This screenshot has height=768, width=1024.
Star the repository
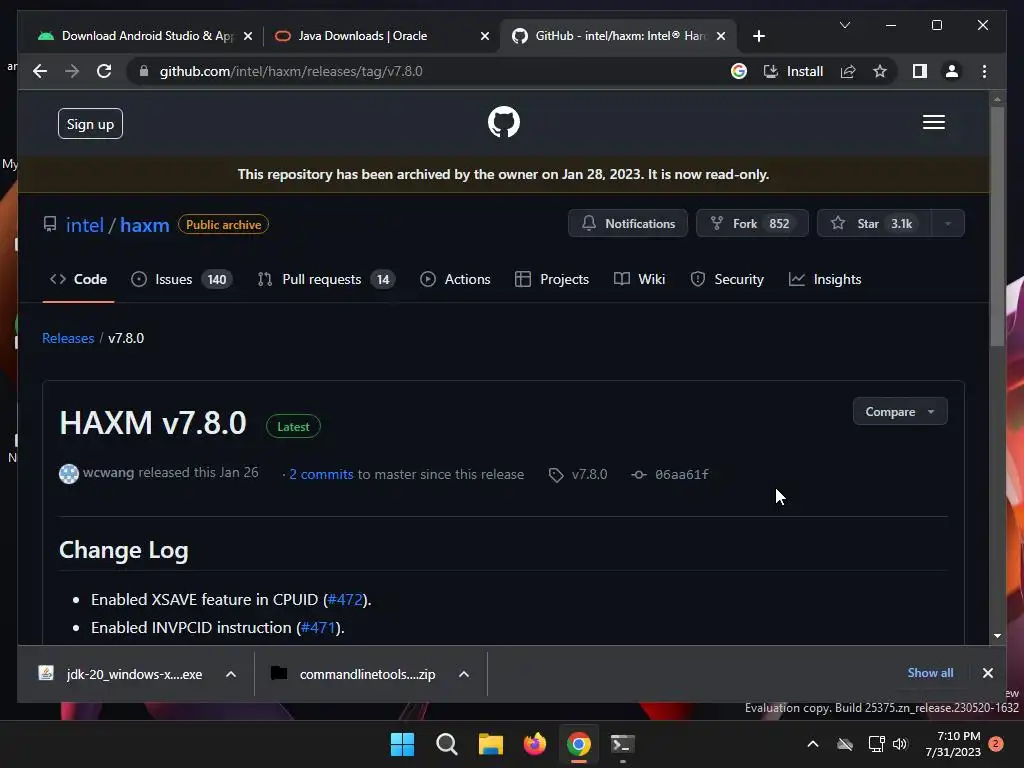coord(874,223)
